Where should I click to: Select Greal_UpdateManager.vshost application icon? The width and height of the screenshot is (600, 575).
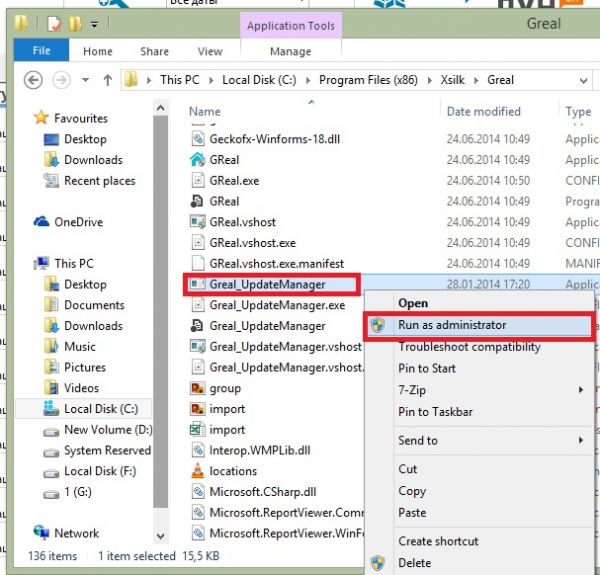[x=197, y=346]
